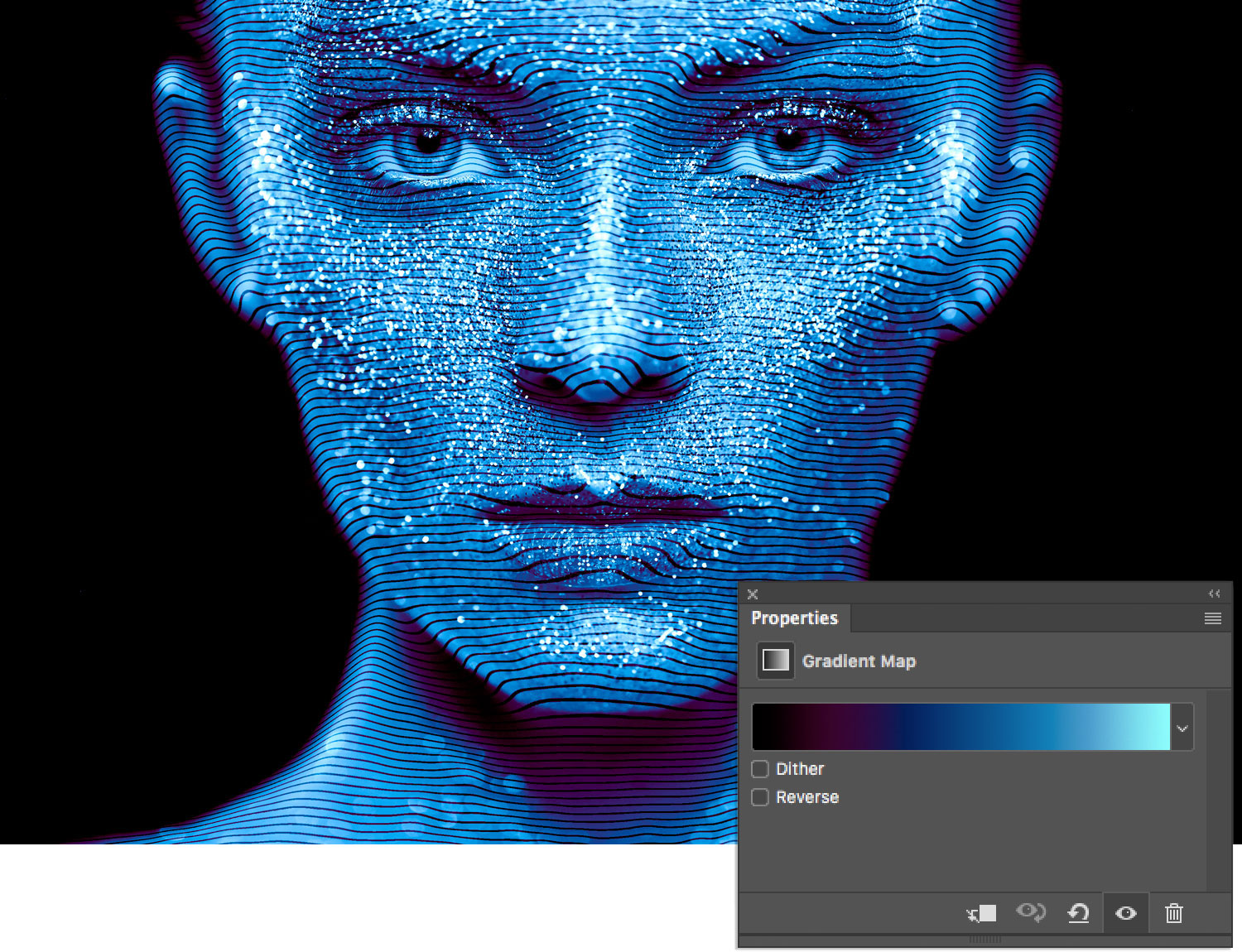Open the gradient presets dropdown chevron
This screenshot has width=1242, height=952.
tap(1182, 727)
